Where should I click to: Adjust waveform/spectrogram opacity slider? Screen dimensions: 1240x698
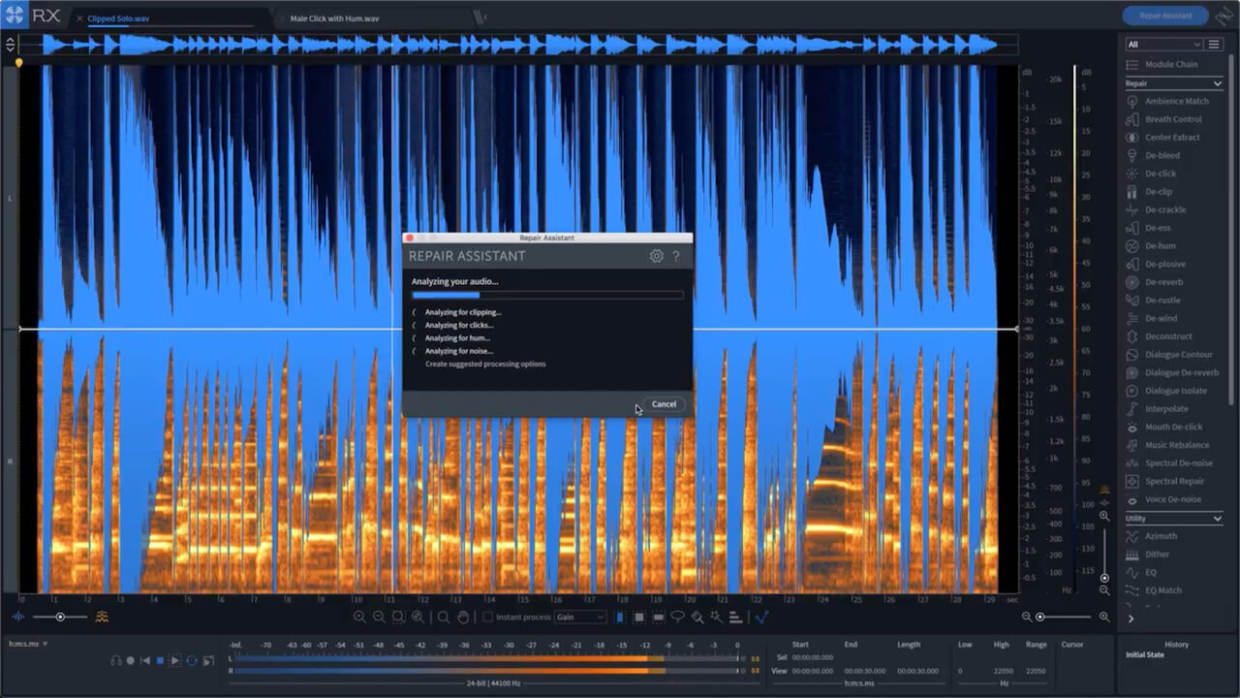60,617
